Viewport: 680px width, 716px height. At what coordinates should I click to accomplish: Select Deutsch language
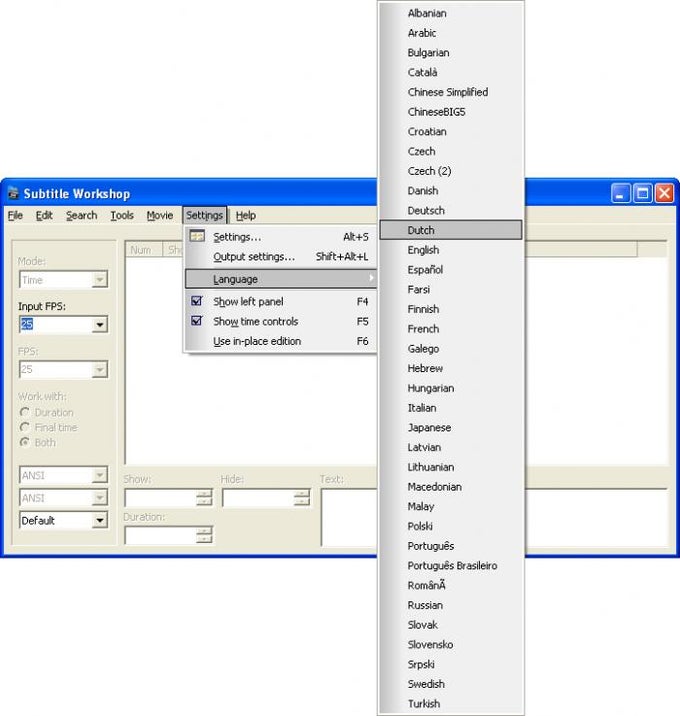451,211
